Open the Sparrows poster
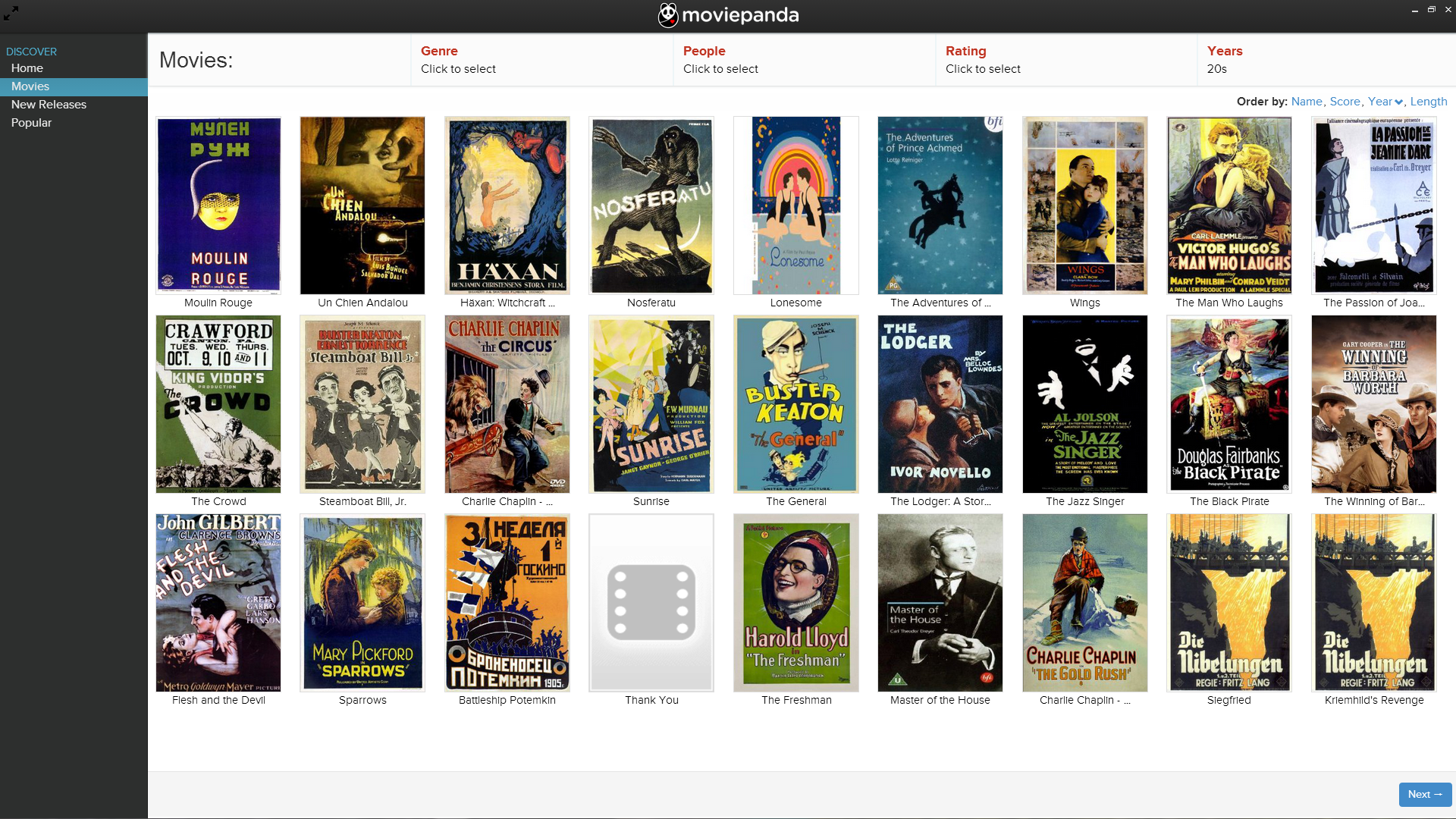 (362, 603)
